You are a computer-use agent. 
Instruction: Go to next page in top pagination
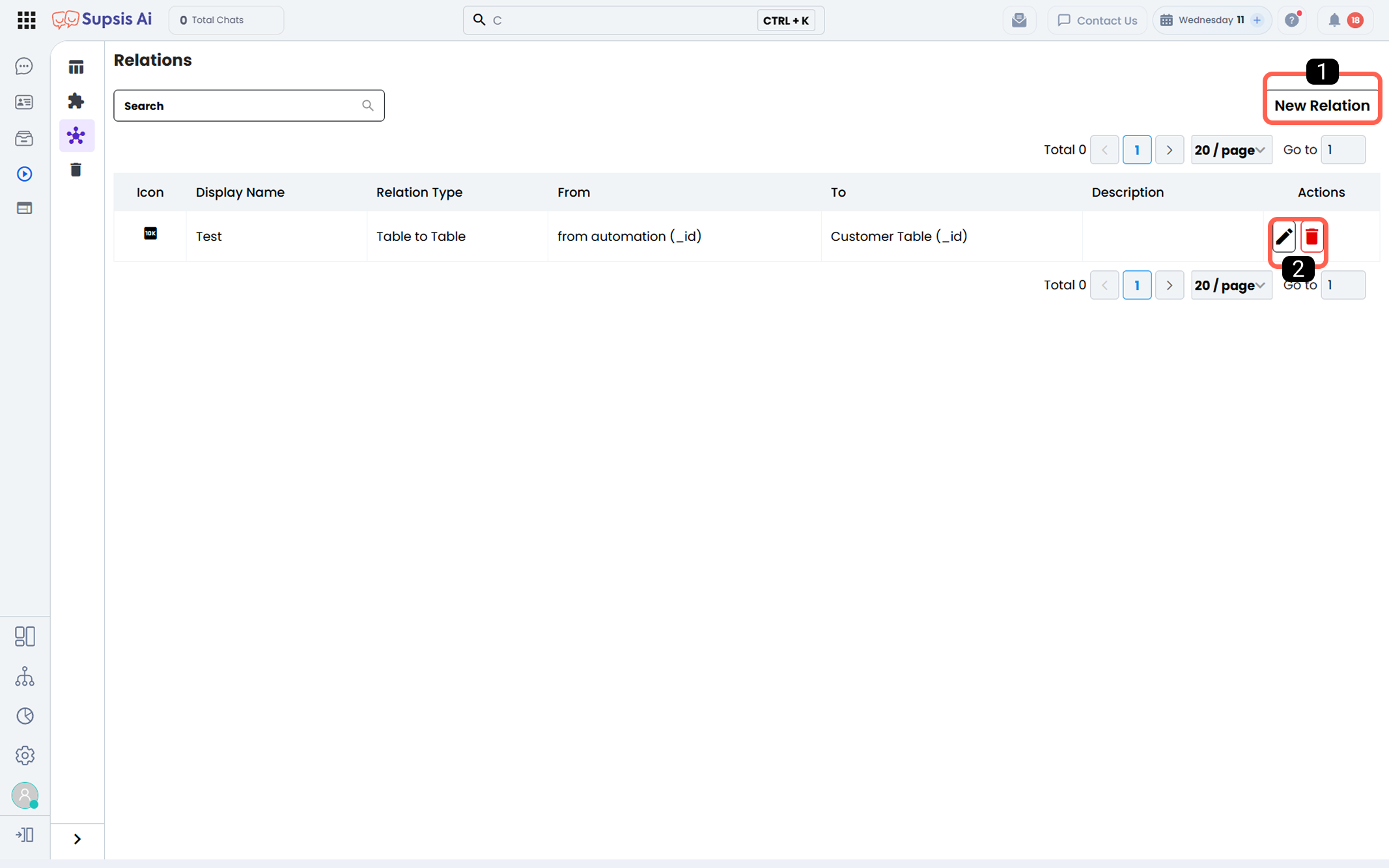point(1170,150)
